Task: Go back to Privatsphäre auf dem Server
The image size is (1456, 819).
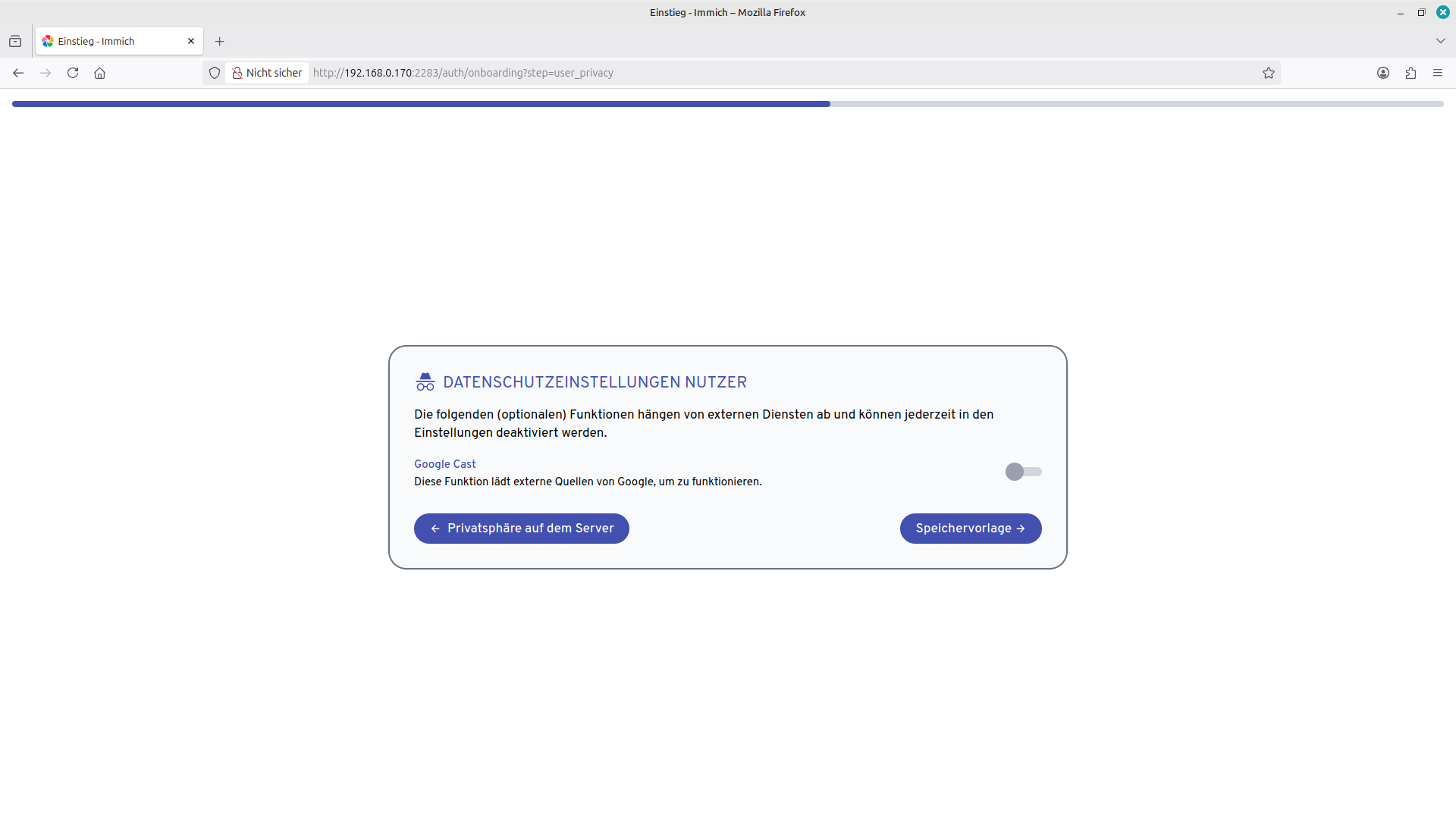Action: pos(522,529)
